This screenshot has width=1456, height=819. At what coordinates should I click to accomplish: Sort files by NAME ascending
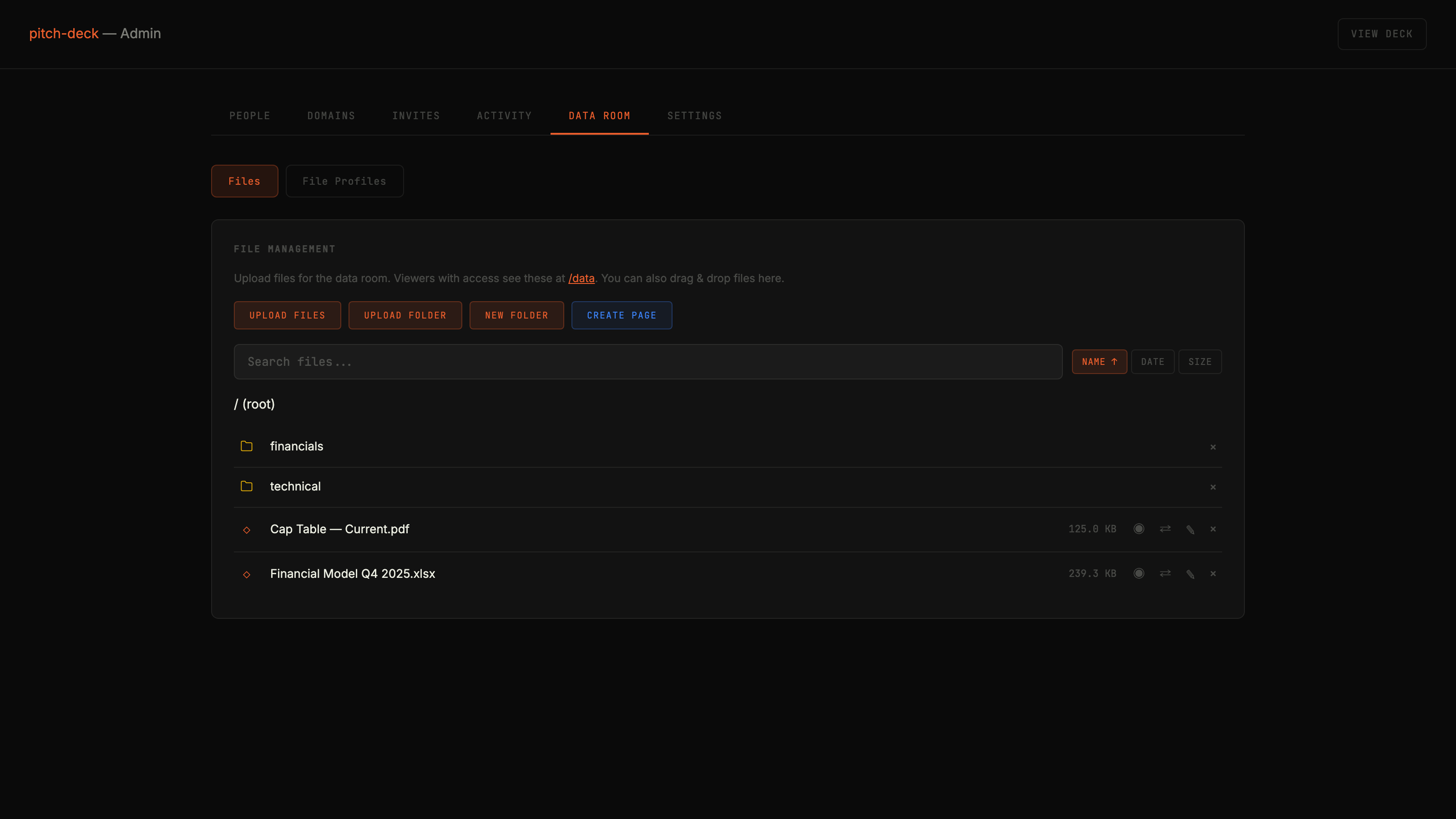coord(1099,361)
